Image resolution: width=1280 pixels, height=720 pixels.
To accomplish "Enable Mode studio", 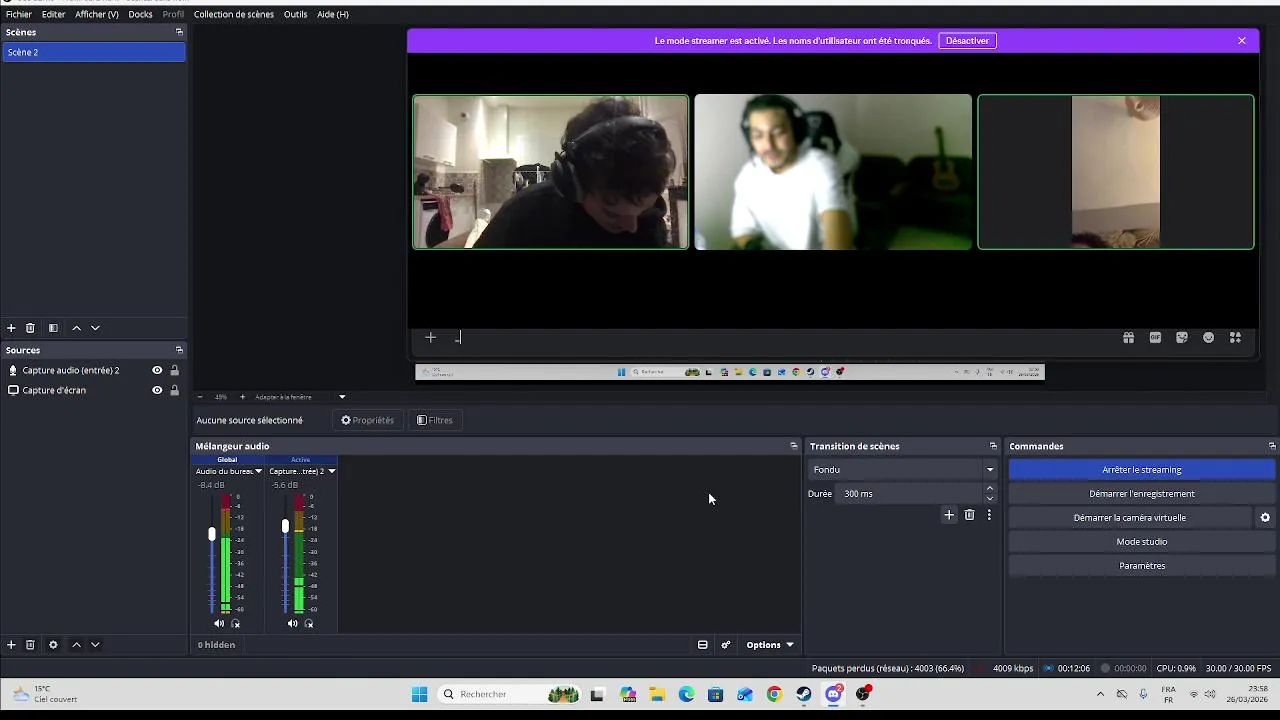I will point(1142,542).
